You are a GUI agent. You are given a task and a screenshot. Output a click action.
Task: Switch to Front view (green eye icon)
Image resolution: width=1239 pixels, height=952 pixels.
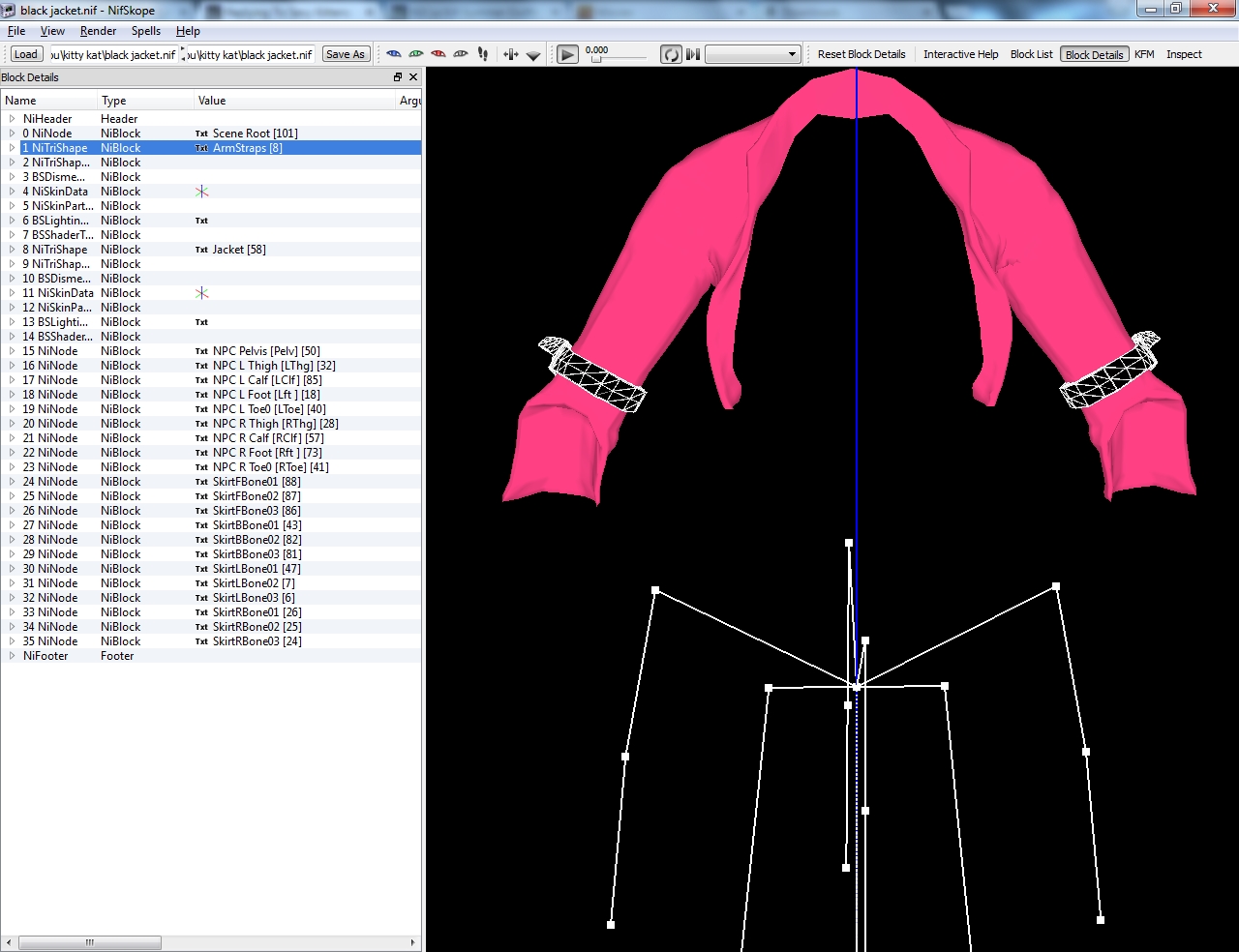[x=416, y=54]
